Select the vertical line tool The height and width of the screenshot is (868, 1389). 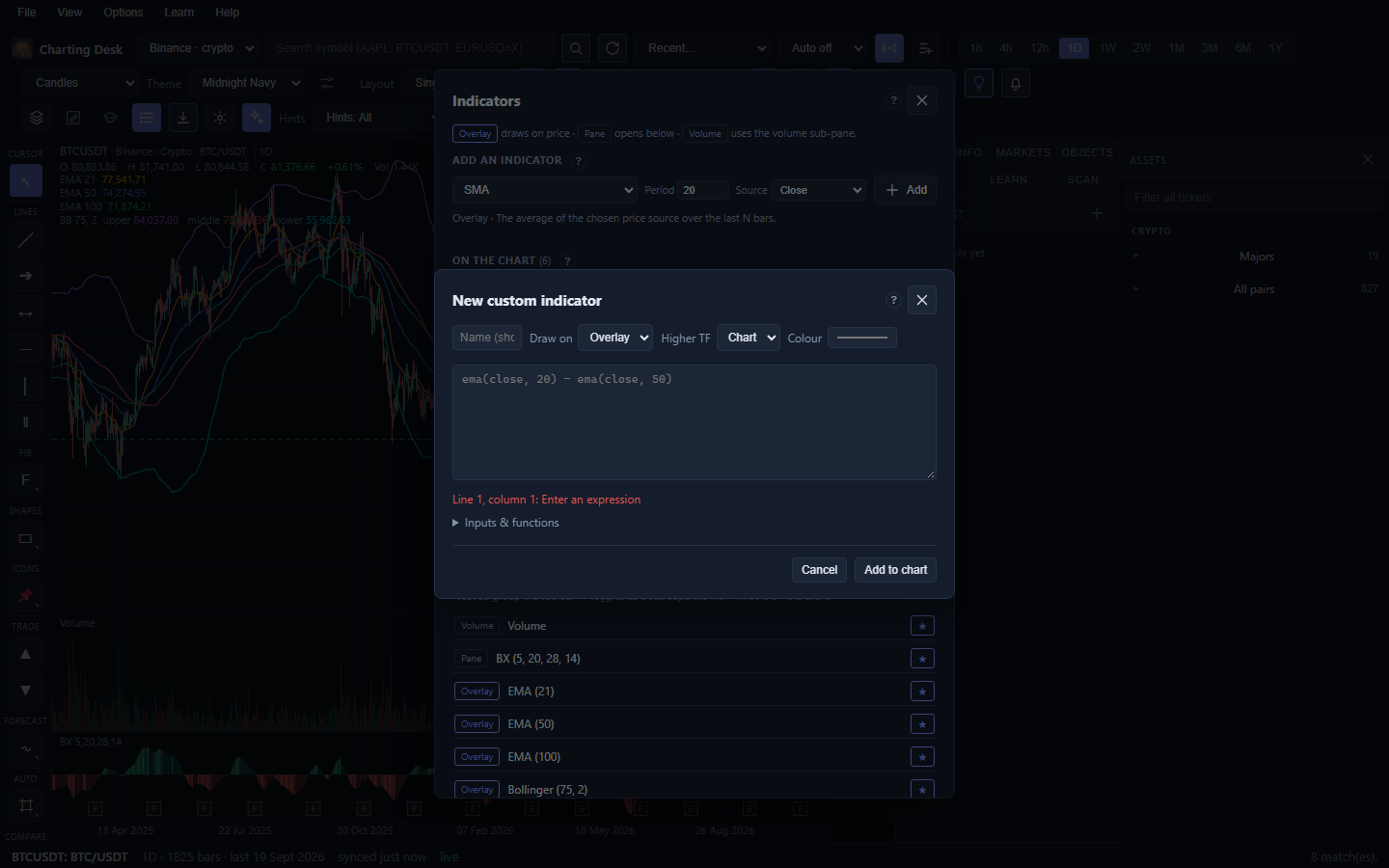click(26, 386)
